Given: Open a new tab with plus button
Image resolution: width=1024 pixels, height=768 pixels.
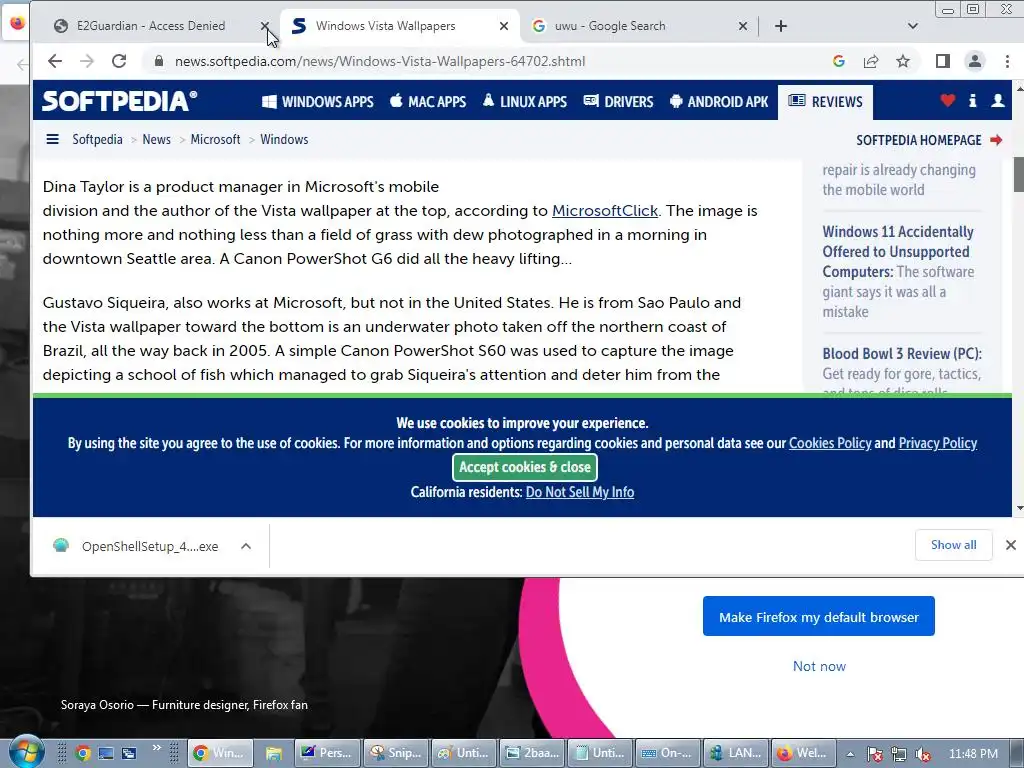Looking at the screenshot, I should pos(781,26).
